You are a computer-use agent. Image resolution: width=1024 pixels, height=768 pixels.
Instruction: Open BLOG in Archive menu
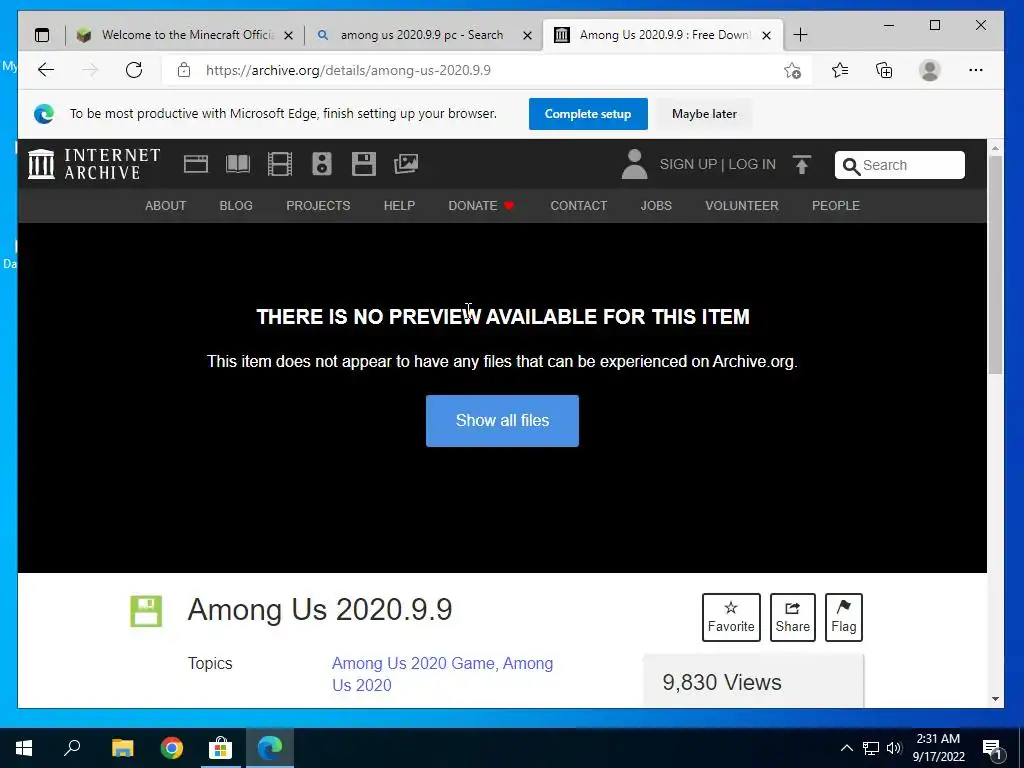tap(236, 206)
